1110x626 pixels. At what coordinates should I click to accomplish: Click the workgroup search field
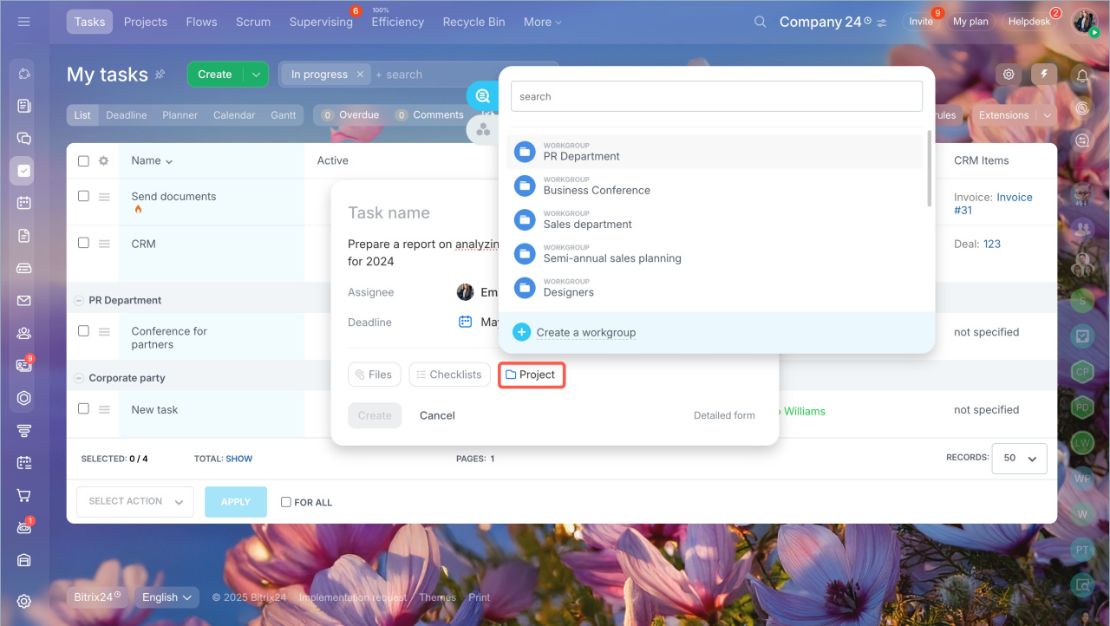coord(716,96)
